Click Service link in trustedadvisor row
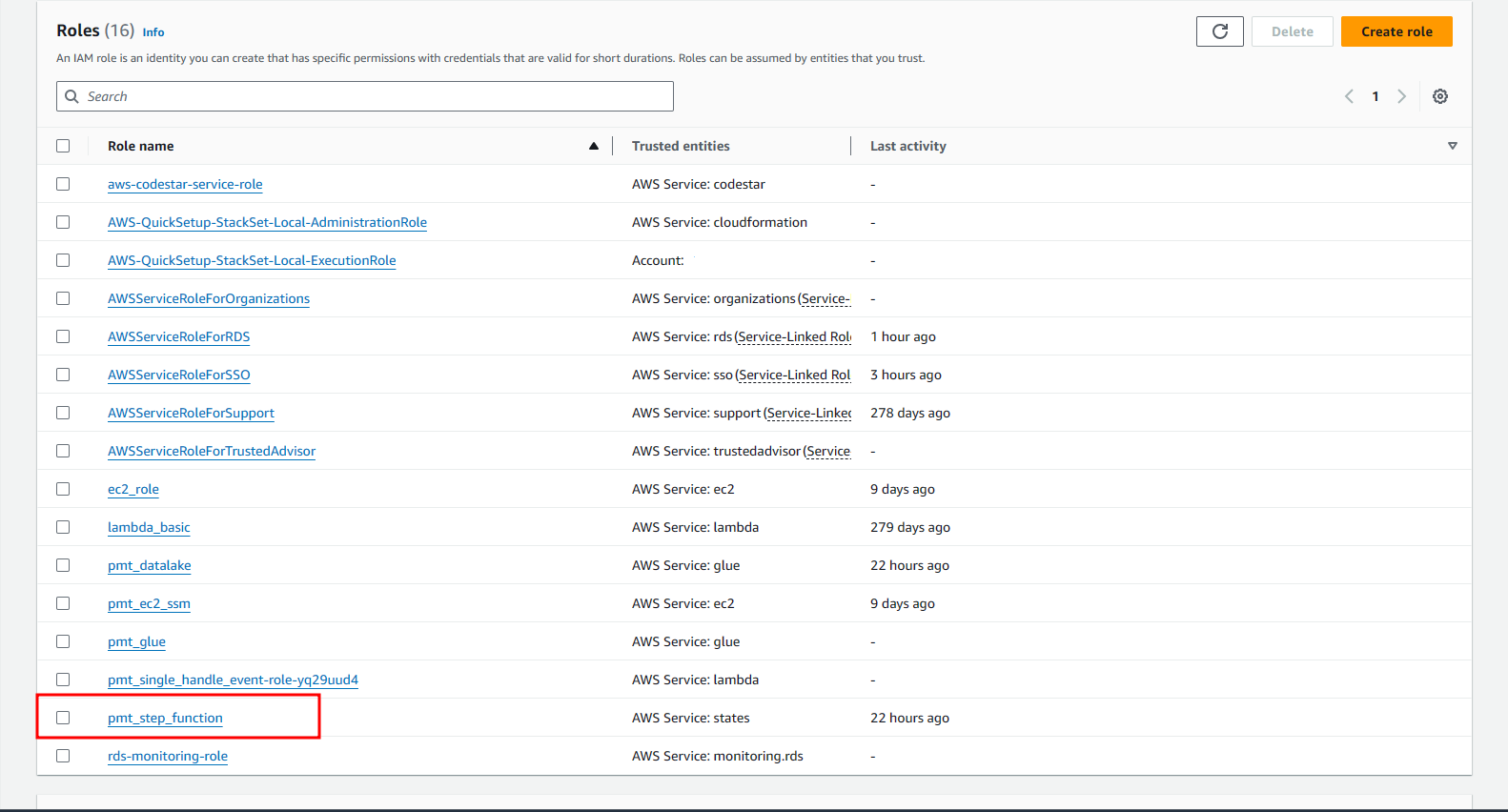Viewport: 1508px width, 812px height. pyautogui.click(x=828, y=451)
